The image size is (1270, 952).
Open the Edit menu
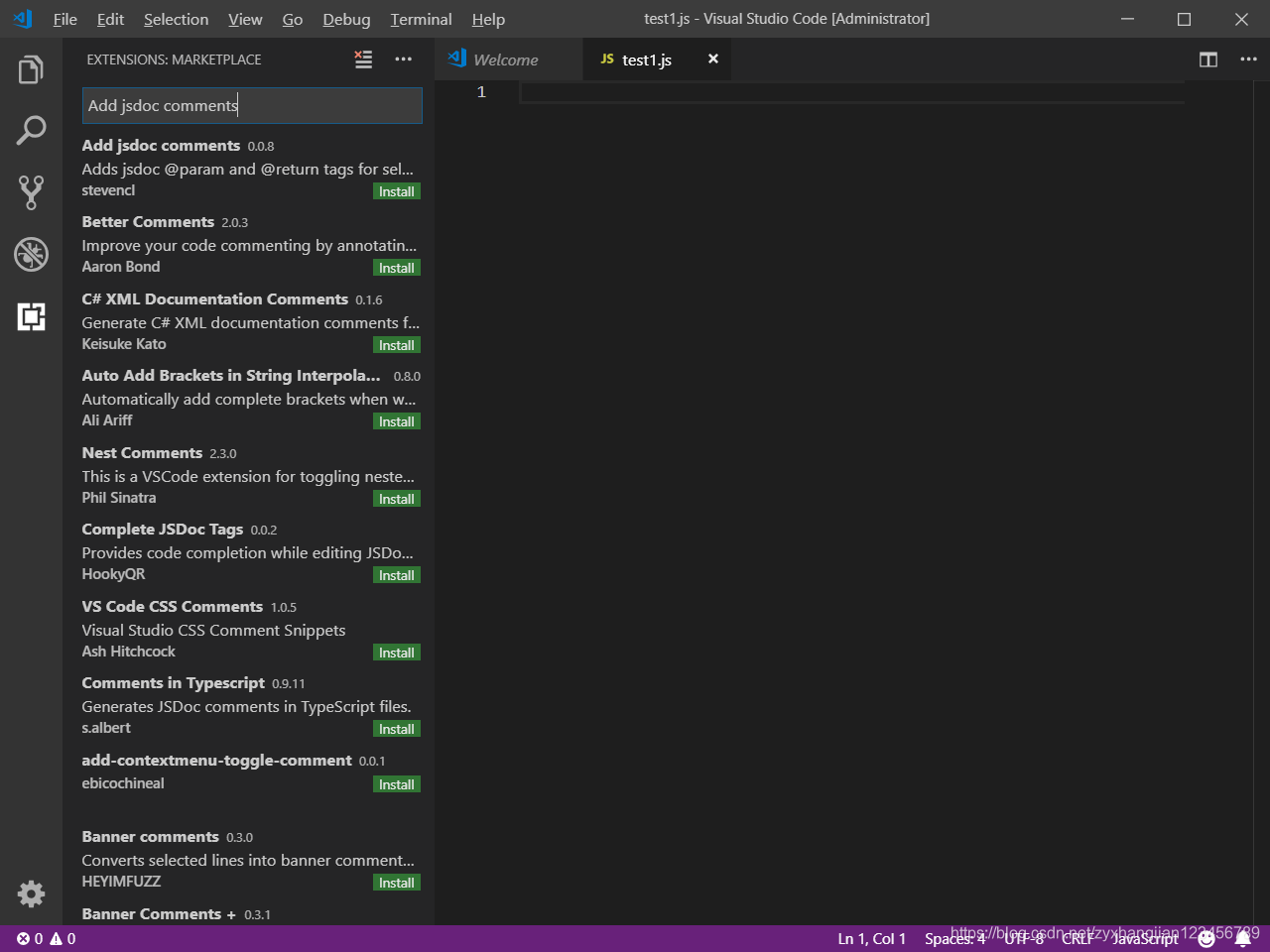click(110, 19)
